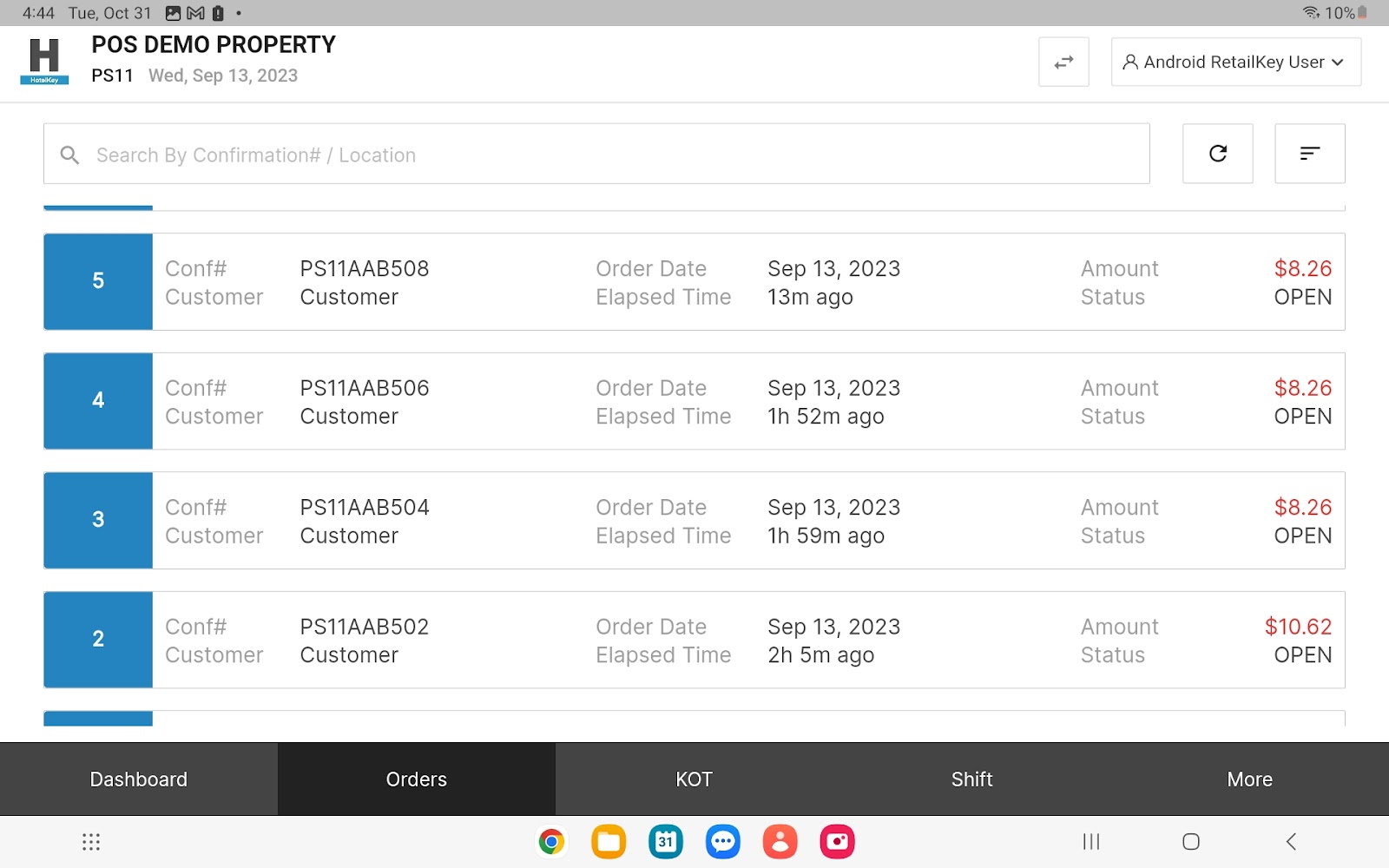Open the KOT tab

pyautogui.click(x=694, y=779)
